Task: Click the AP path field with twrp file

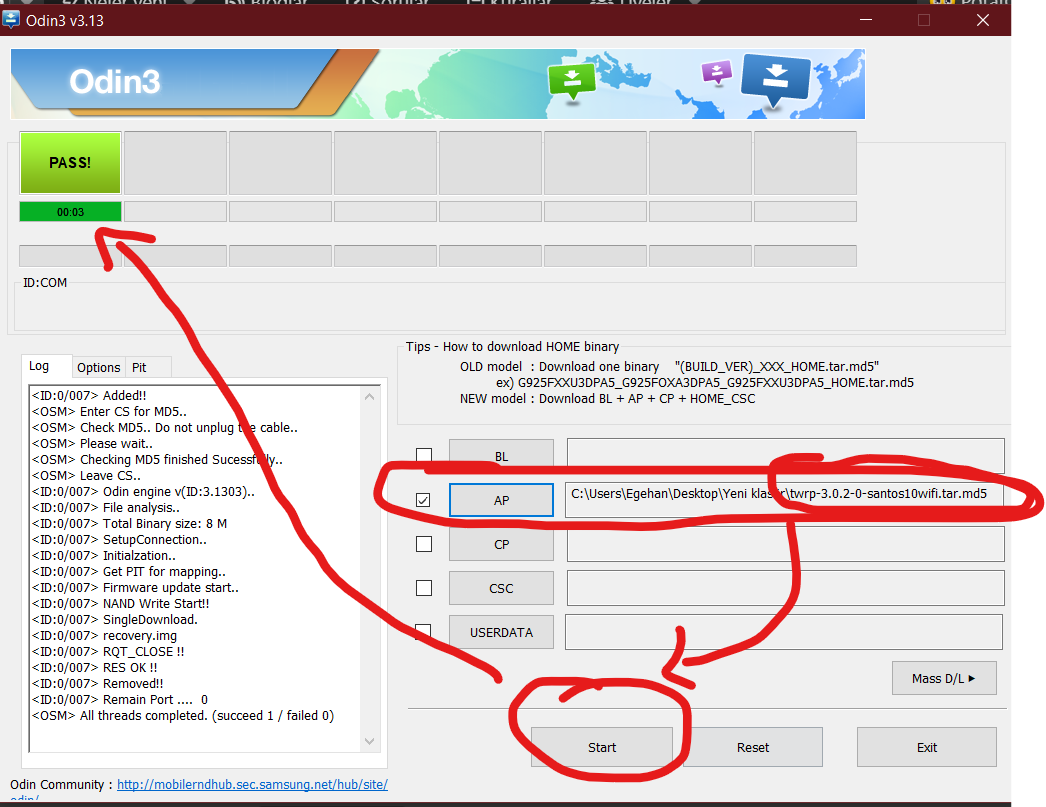Action: point(785,500)
